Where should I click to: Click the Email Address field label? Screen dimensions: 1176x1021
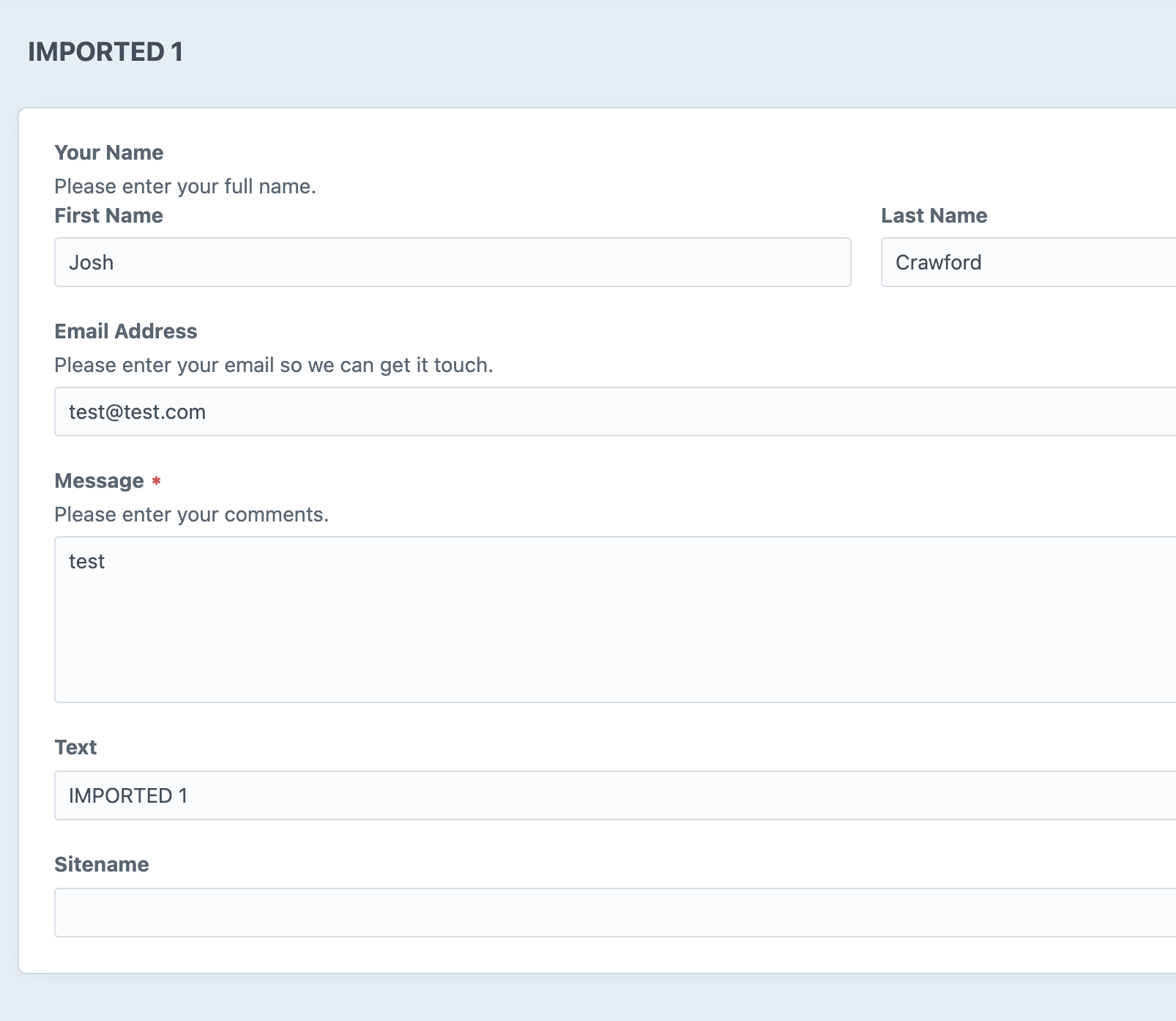coord(125,331)
